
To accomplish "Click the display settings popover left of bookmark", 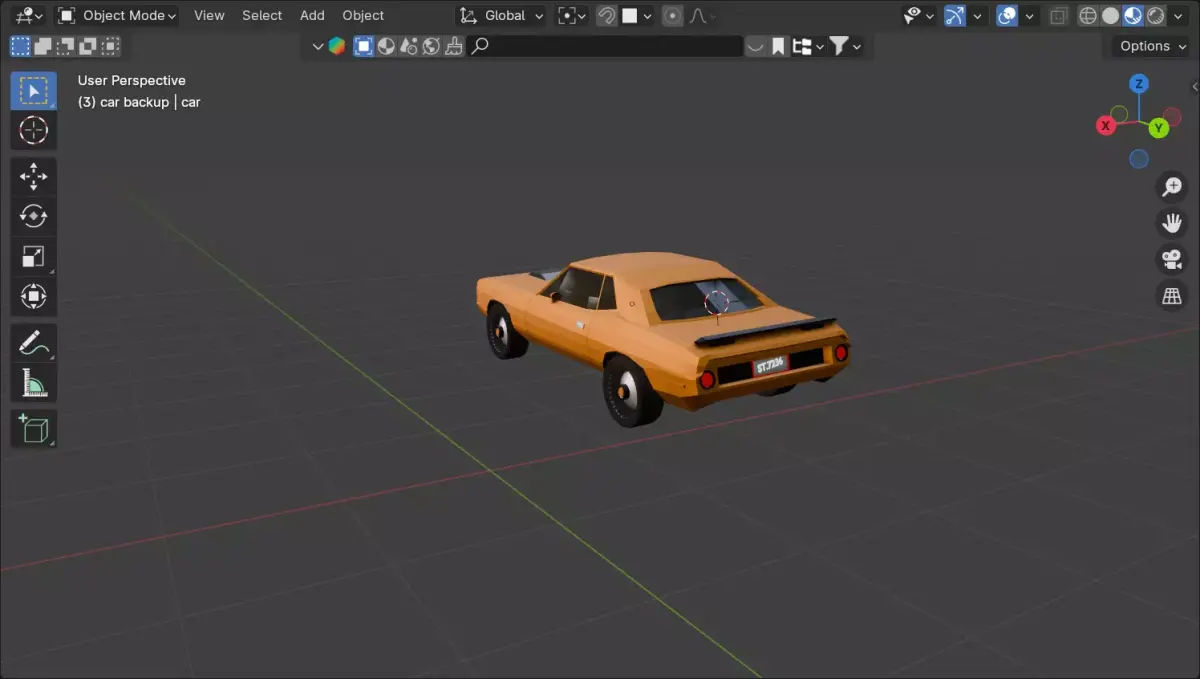I will click(756, 46).
